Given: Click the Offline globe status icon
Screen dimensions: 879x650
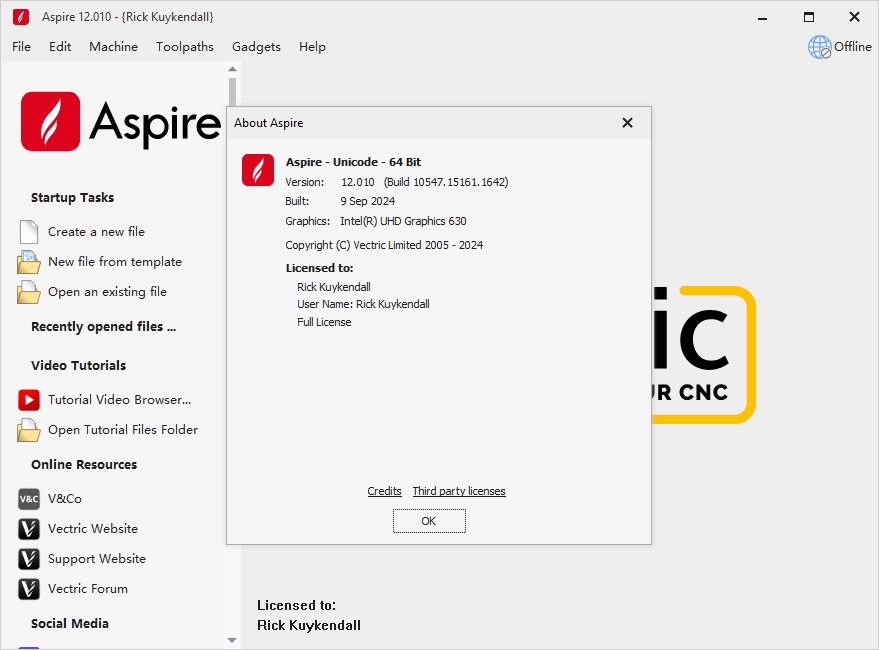Looking at the screenshot, I should pyautogui.click(x=820, y=47).
